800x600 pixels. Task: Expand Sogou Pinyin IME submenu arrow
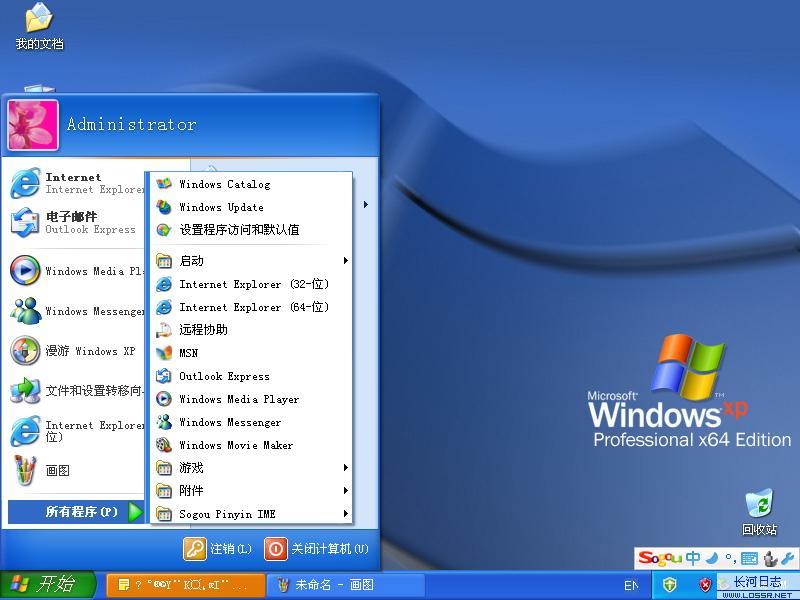tap(346, 514)
